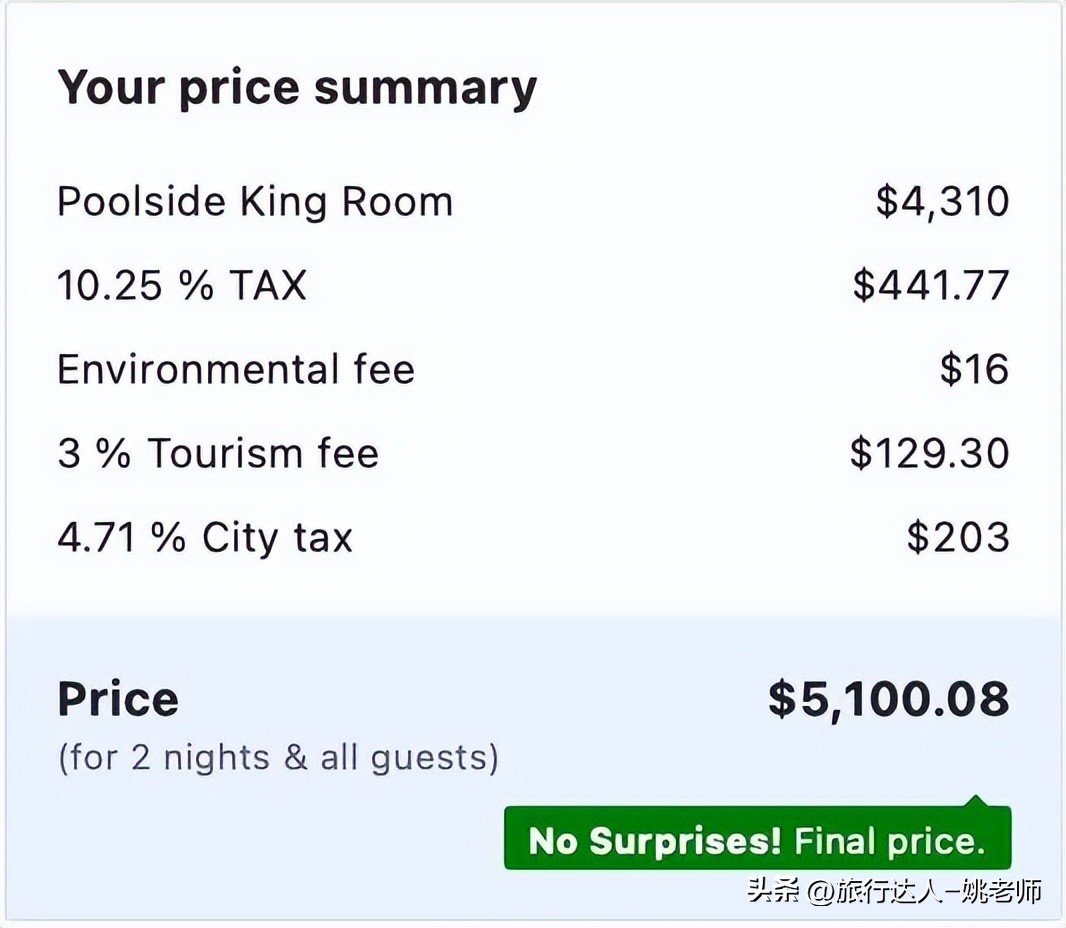Select the 4.71 % City tax label
The image size is (1066, 928).
(205, 538)
